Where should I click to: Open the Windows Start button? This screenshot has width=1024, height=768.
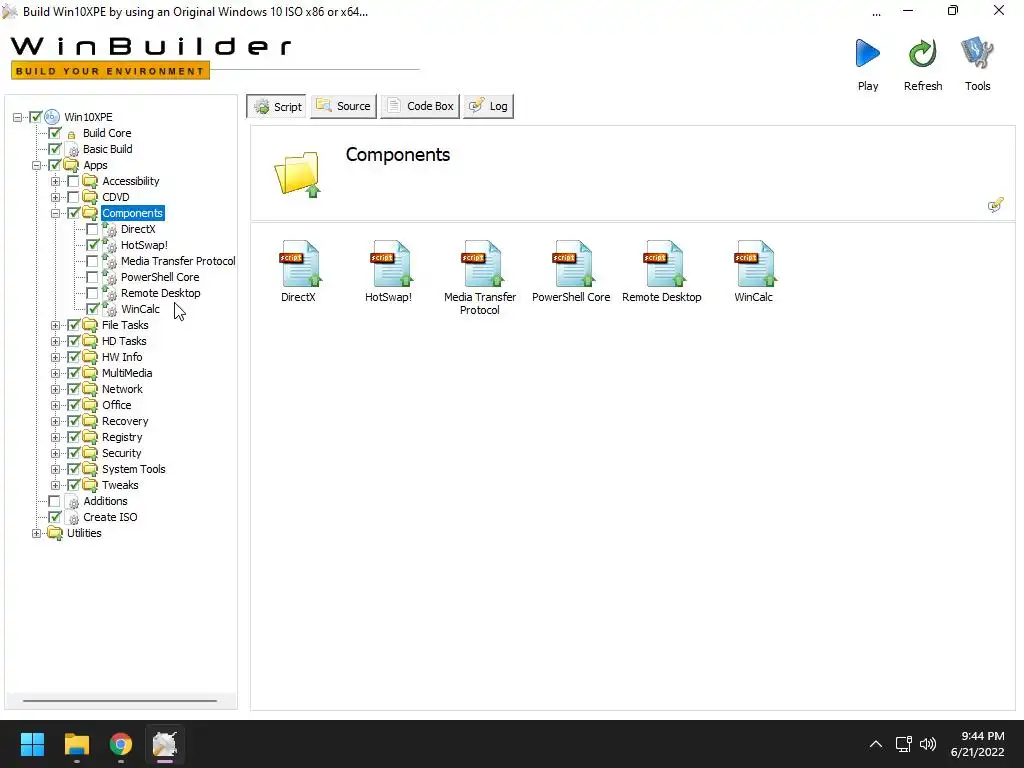click(32, 744)
